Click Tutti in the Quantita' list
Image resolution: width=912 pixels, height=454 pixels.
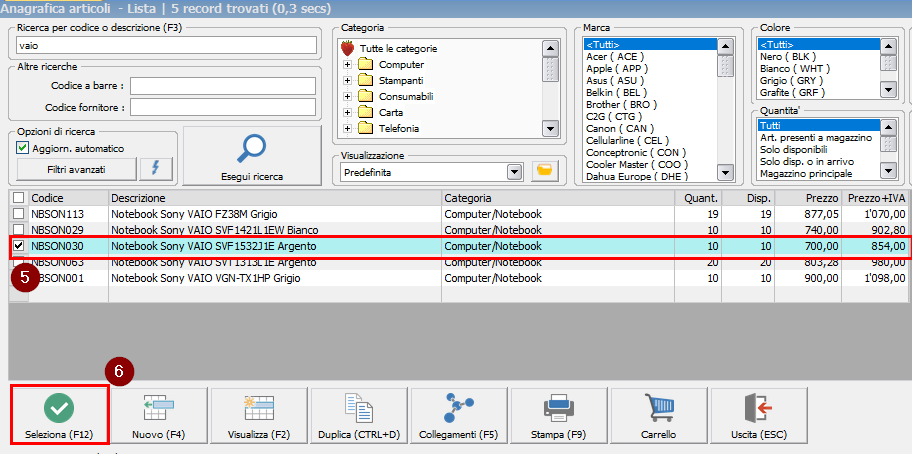click(x=819, y=126)
